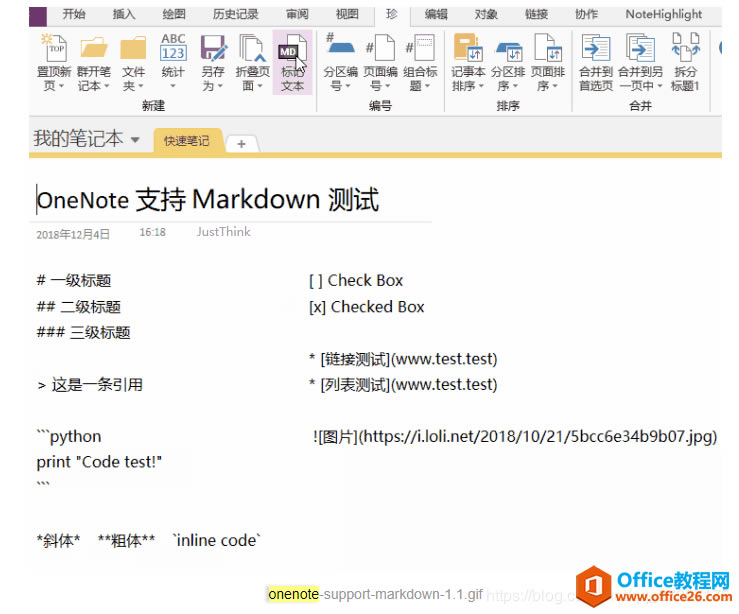Viewport: 739px width, 614px height.
Task: Switch to the 视图 ribbon tab
Action: click(347, 14)
